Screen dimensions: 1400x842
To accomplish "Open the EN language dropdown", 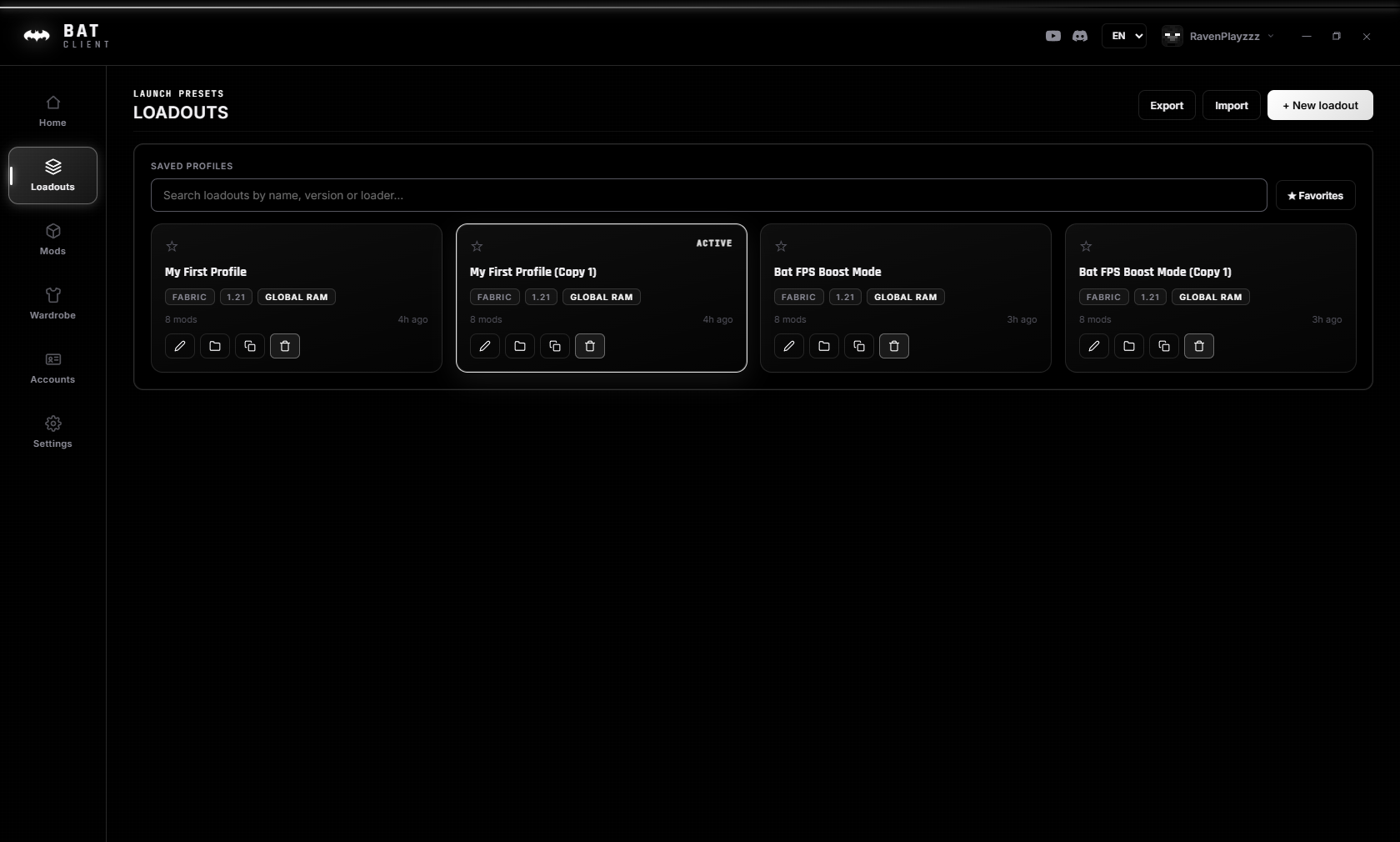I will 1124,36.
